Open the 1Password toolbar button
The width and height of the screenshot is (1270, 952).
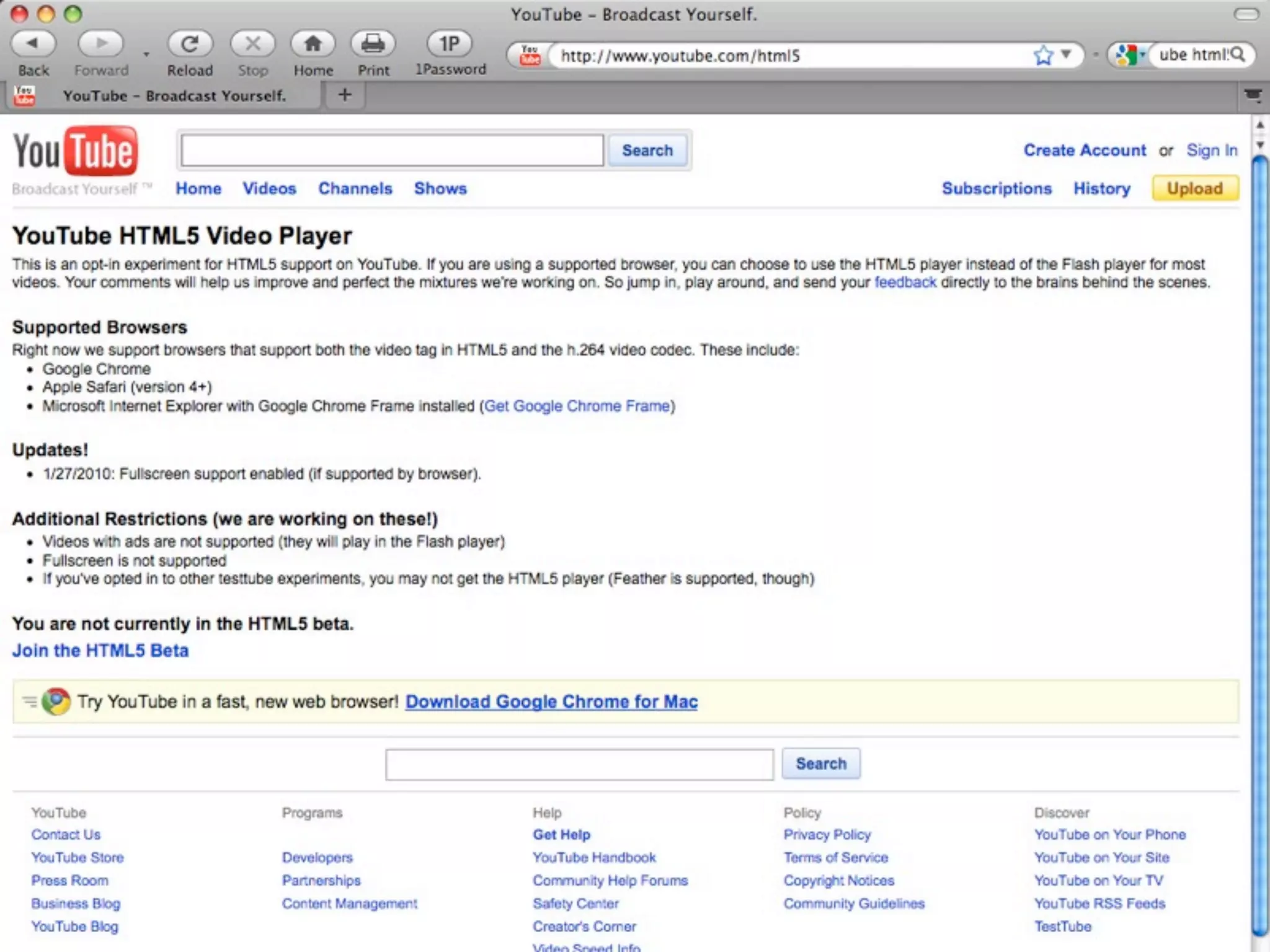450,43
